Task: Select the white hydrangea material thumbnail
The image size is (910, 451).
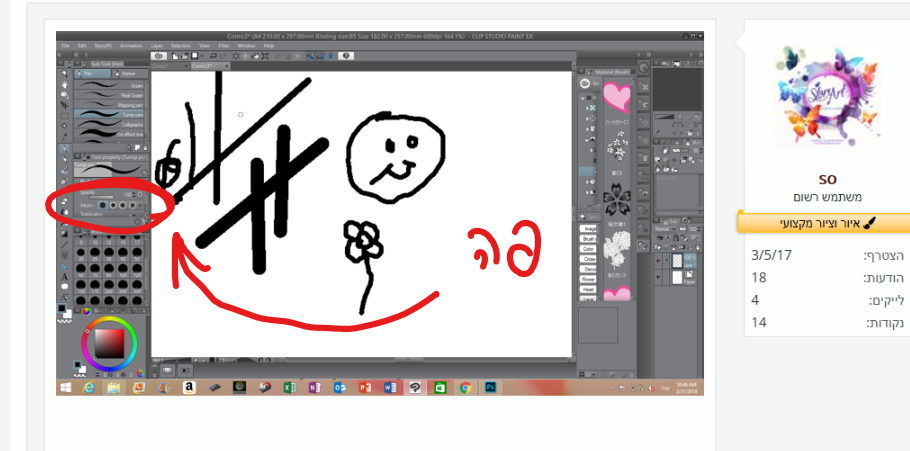Action: 616,251
